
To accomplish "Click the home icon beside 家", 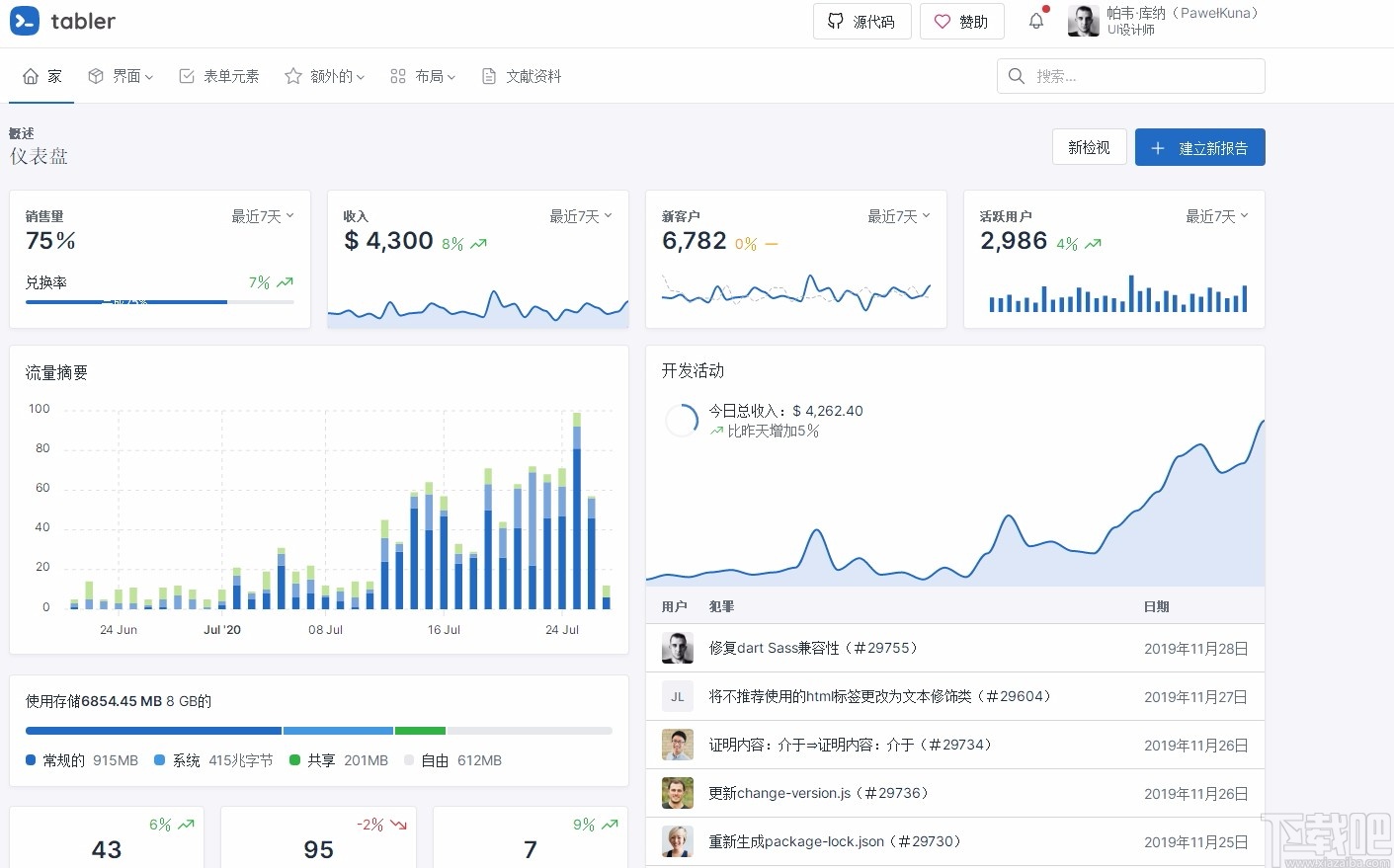I will (x=30, y=75).
